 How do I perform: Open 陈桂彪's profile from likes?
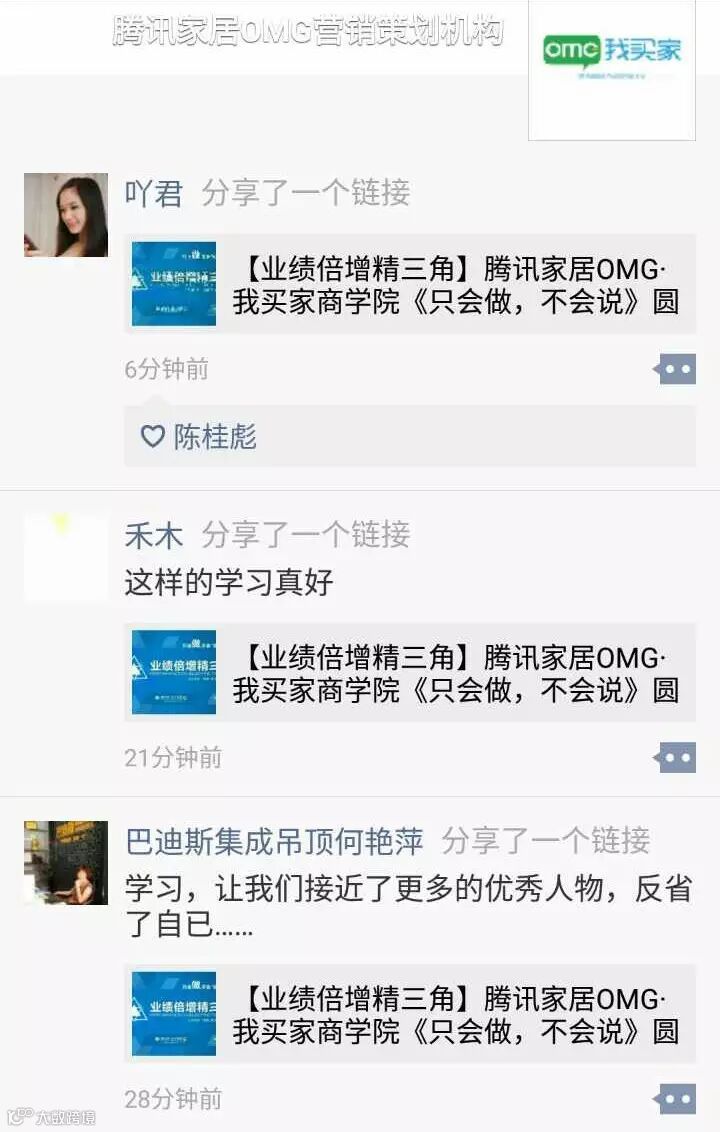214,436
